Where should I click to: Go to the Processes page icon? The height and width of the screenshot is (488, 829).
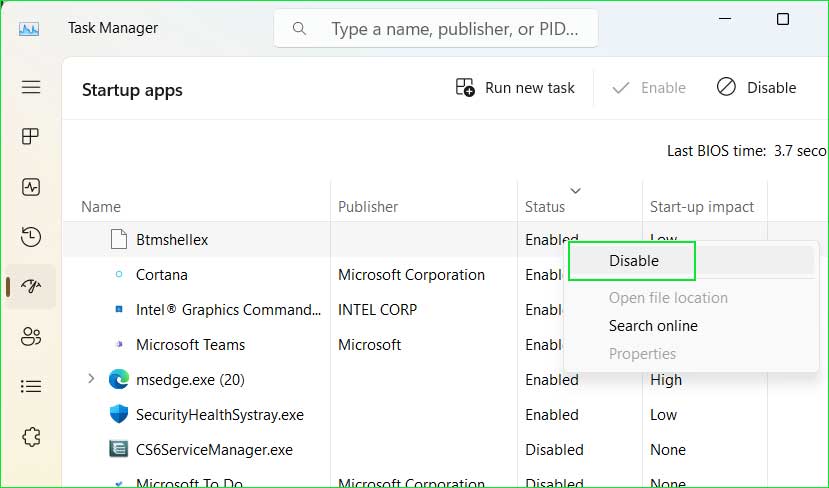[31, 136]
